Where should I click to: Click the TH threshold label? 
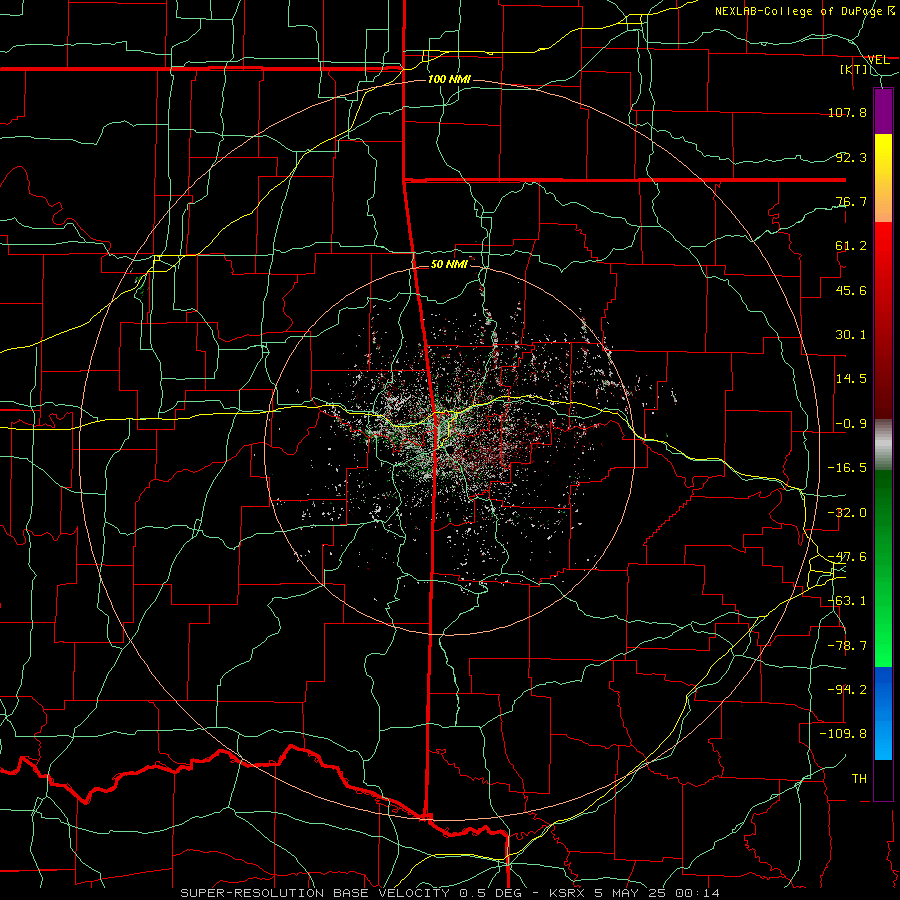(859, 778)
